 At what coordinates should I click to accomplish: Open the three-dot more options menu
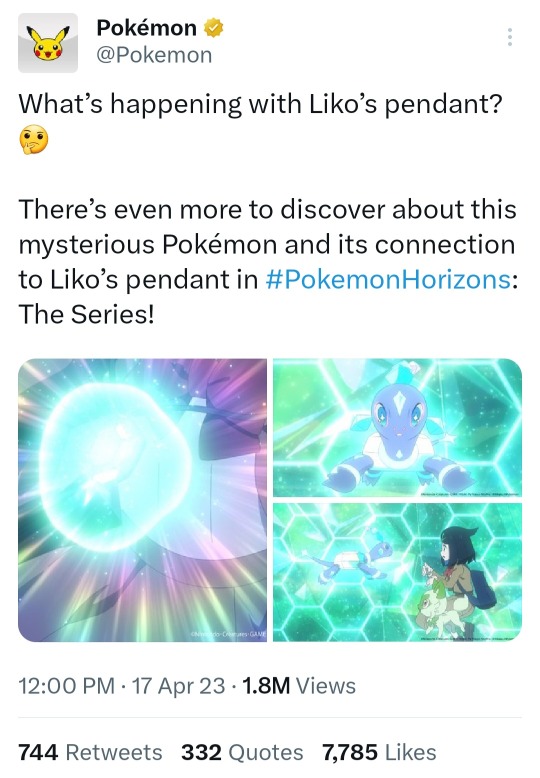pyautogui.click(x=509, y=37)
